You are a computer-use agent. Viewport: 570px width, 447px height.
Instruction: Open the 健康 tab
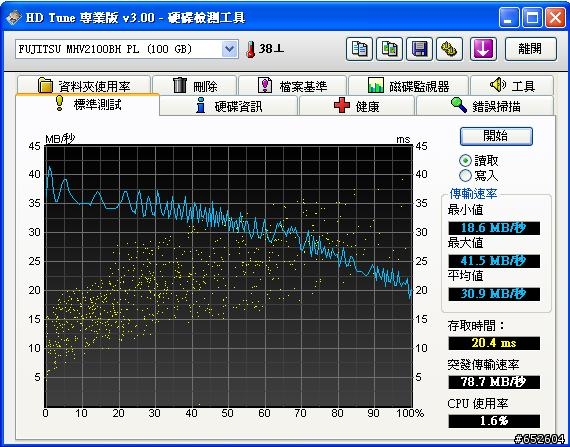[357, 106]
